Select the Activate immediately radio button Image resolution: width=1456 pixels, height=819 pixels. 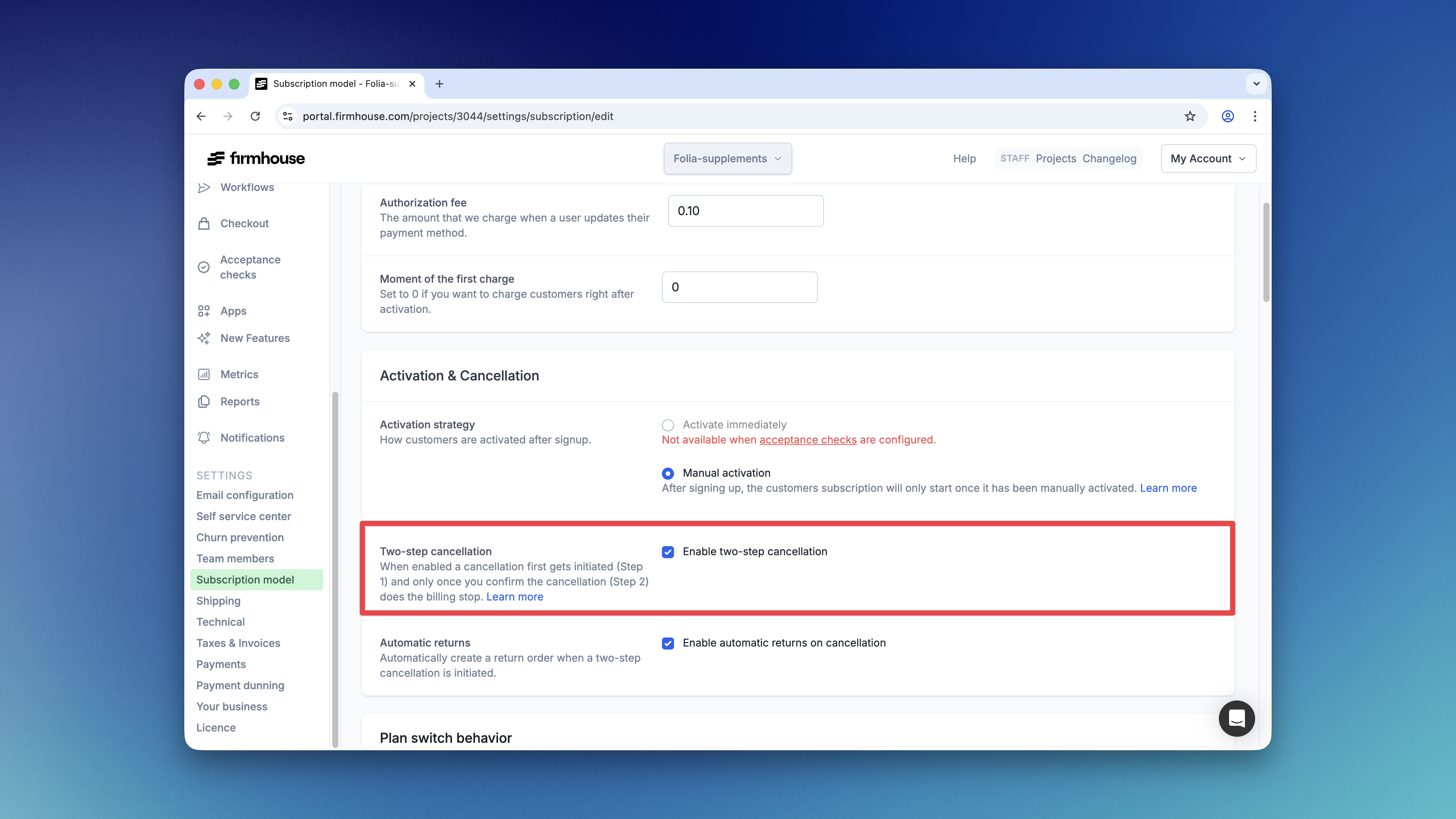[x=668, y=425]
